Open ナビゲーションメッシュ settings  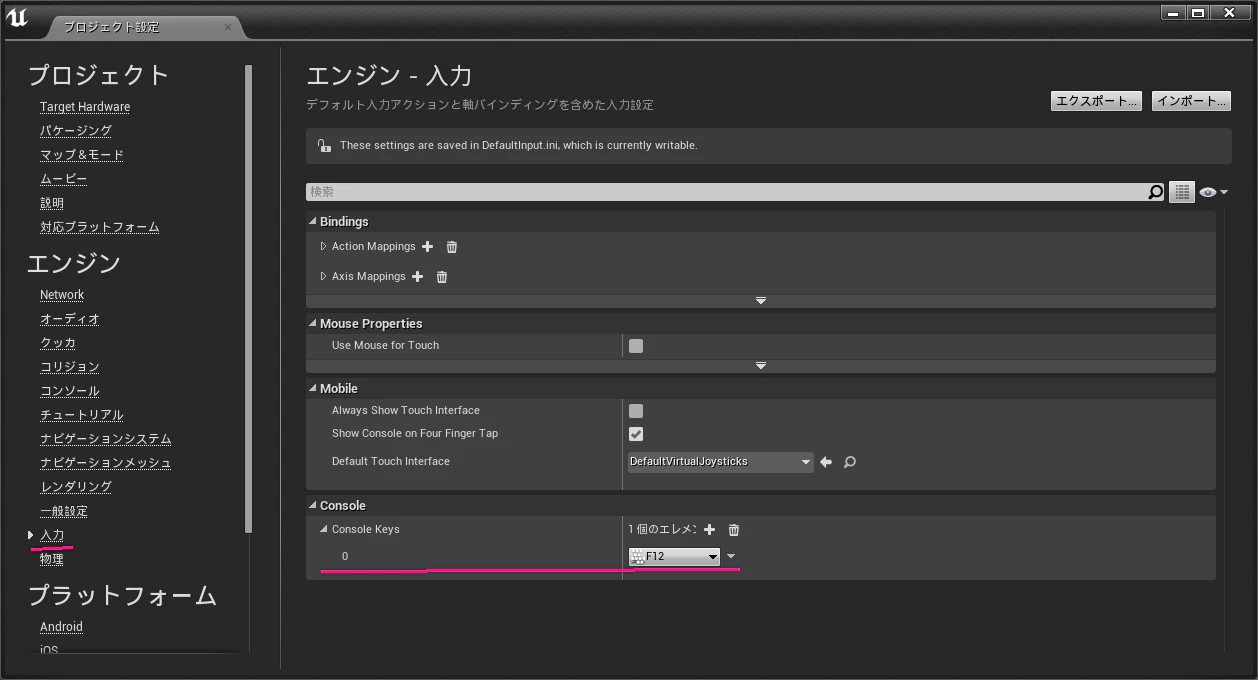coord(106,463)
